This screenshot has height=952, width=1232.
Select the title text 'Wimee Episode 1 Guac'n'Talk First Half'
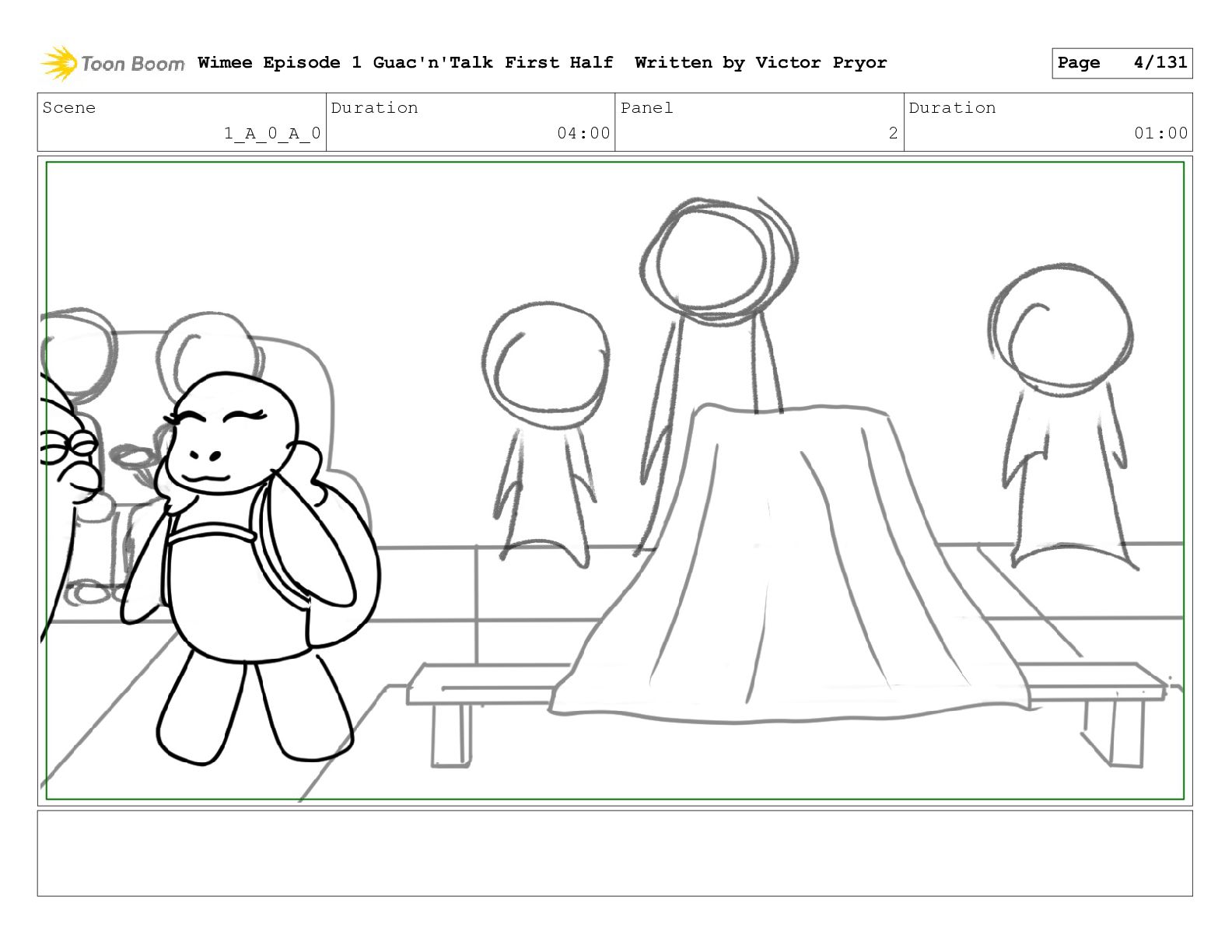(x=405, y=62)
